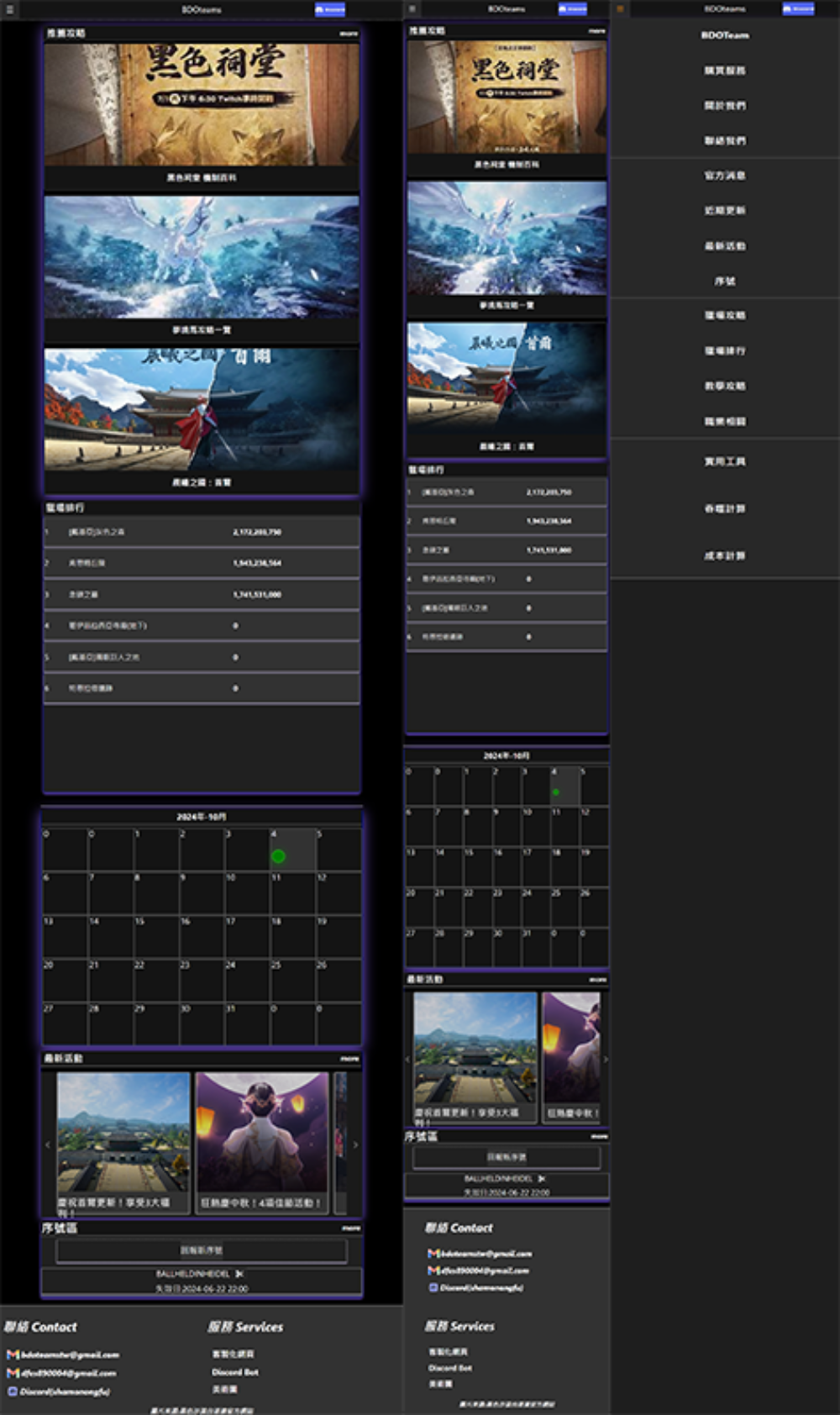Copy the BALLHELDINHEIDEL code in the left layout
The width and height of the screenshot is (840, 1415).
239,1274
